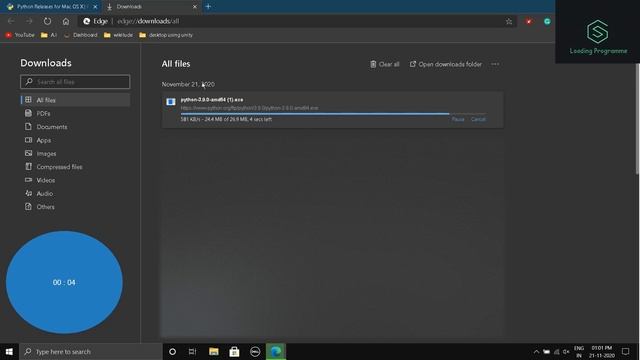Screen dimensions: 640x360
Task: Open Dashboard bookmark
Action: [x=81, y=35]
